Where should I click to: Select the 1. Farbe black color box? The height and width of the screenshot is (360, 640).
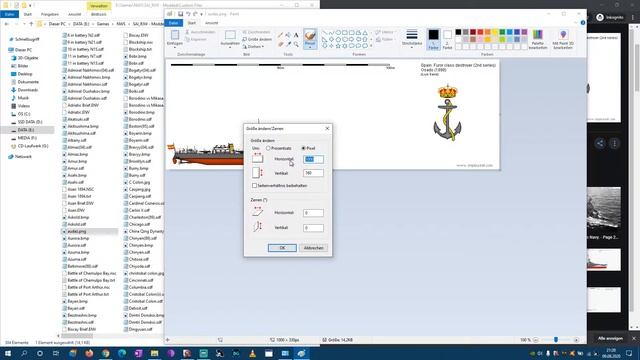coord(433,39)
